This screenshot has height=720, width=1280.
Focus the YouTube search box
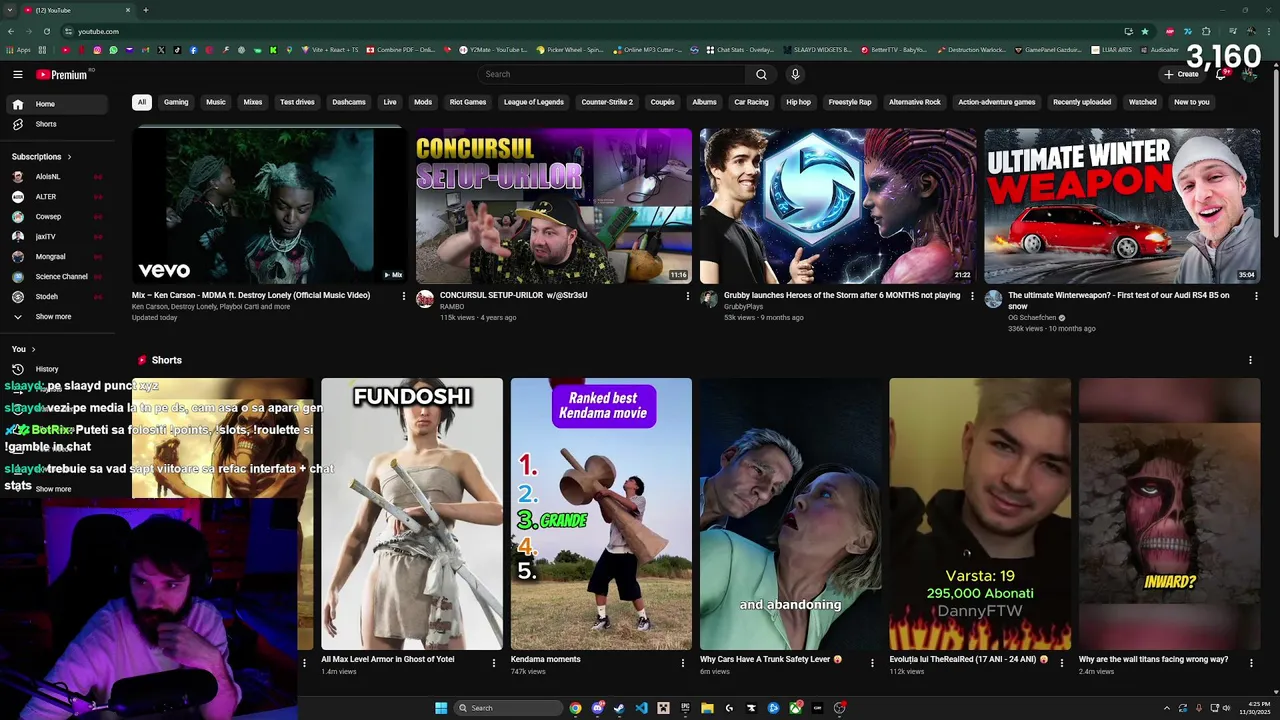[x=612, y=74]
